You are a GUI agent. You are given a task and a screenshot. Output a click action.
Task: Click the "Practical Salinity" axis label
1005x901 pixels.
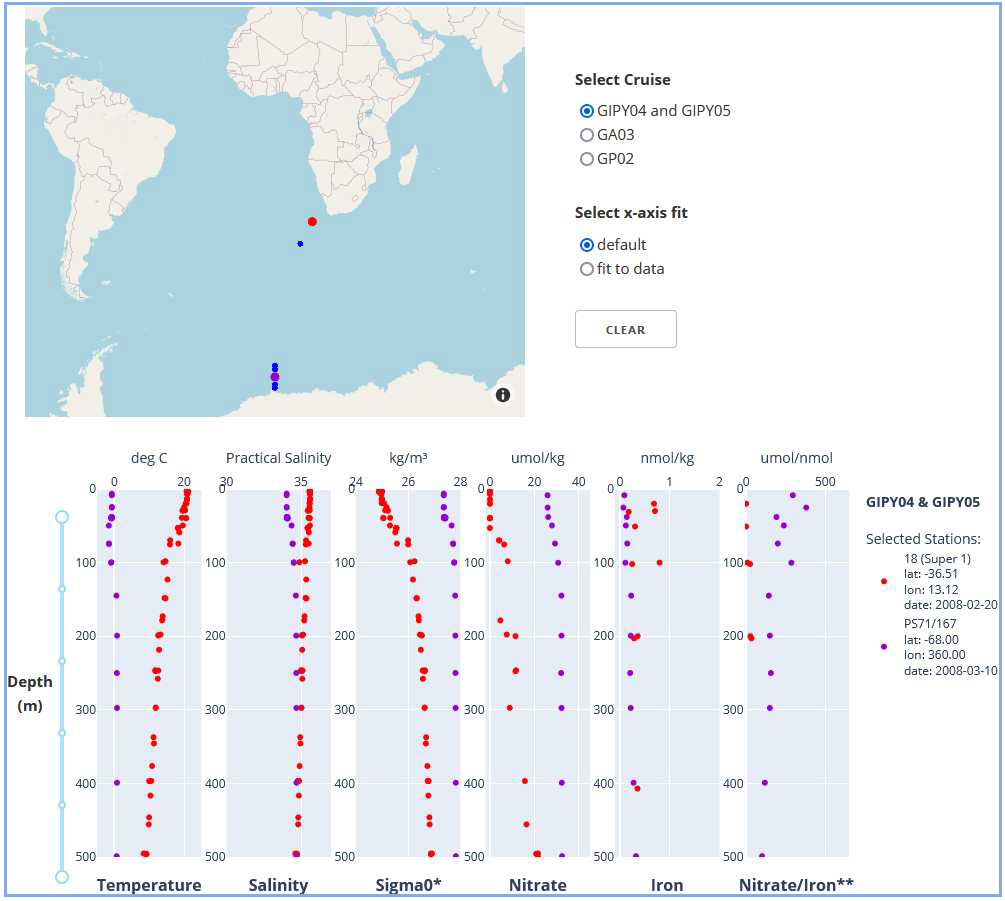click(x=278, y=458)
